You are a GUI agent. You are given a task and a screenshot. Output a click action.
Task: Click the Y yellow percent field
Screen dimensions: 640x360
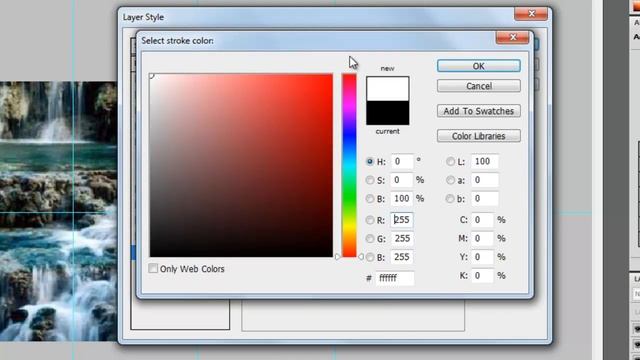tap(482, 257)
